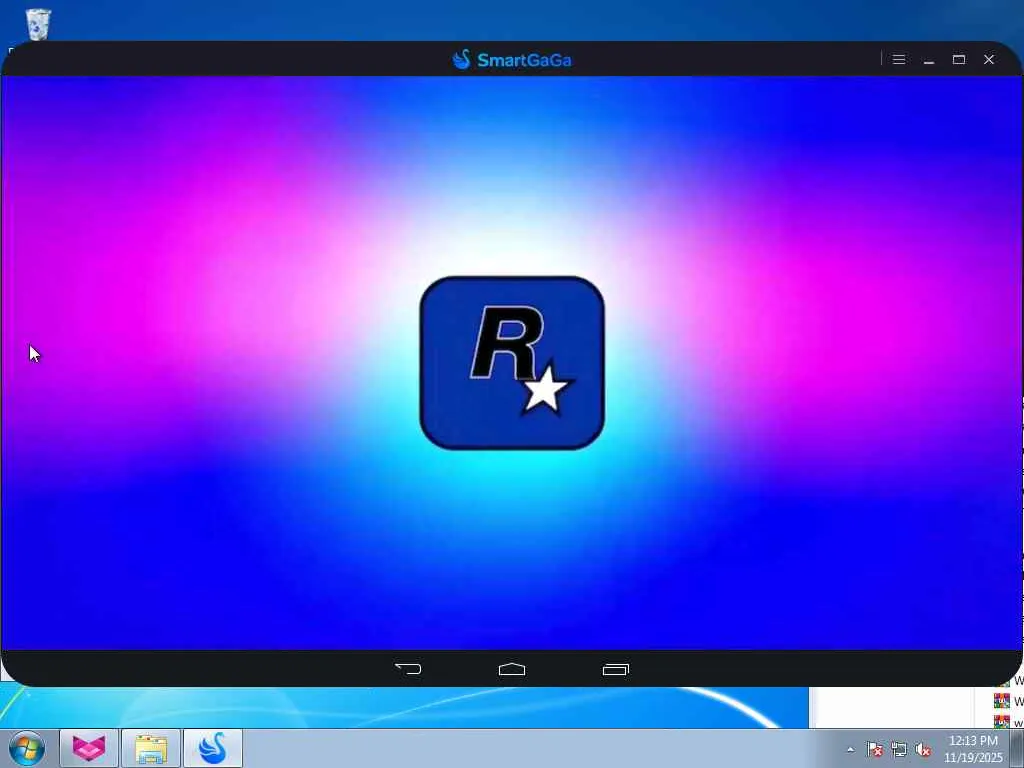Tap the Android back navigation button
This screenshot has width=1024, height=768.
pyautogui.click(x=408, y=669)
